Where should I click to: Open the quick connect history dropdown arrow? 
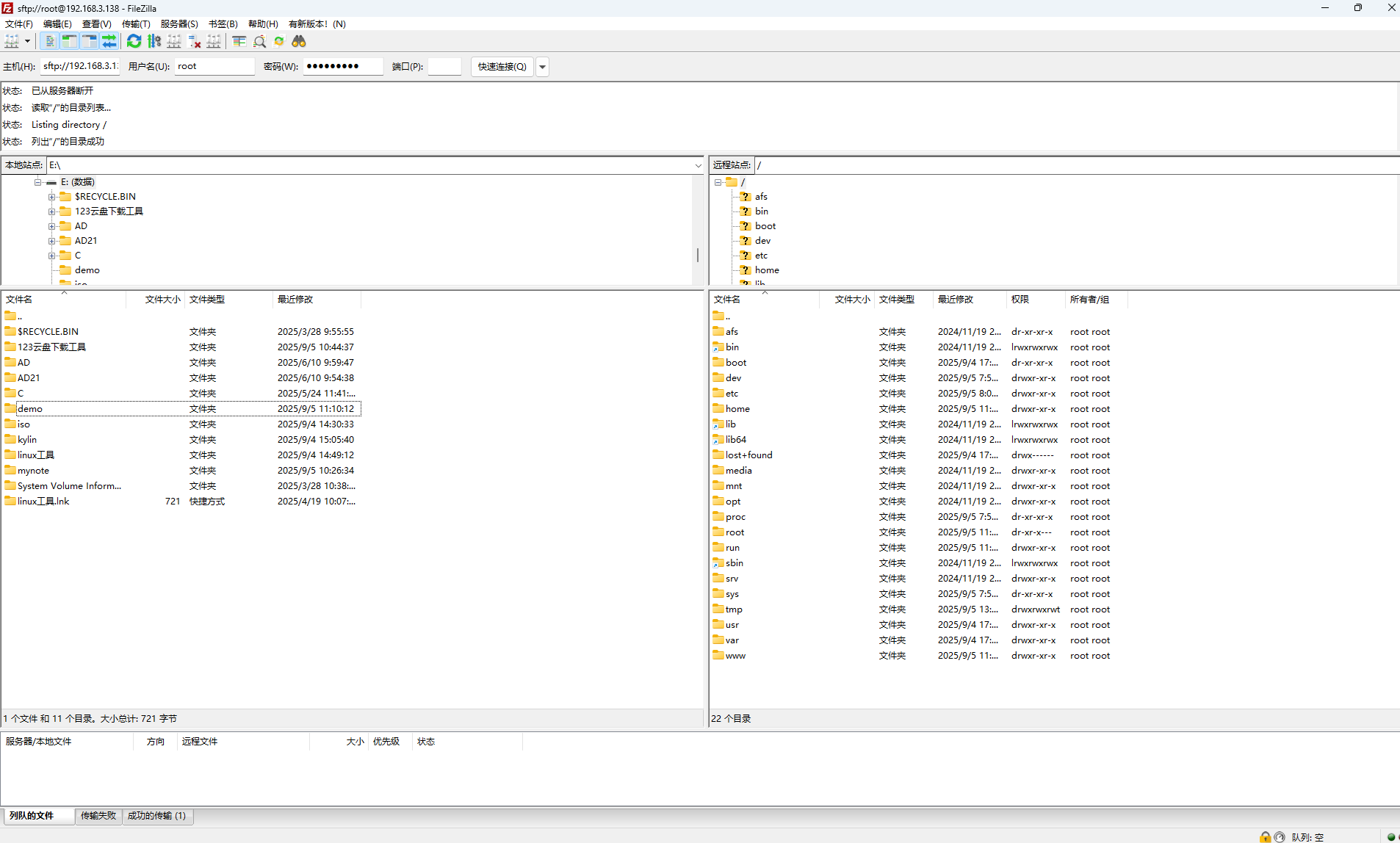(x=543, y=67)
